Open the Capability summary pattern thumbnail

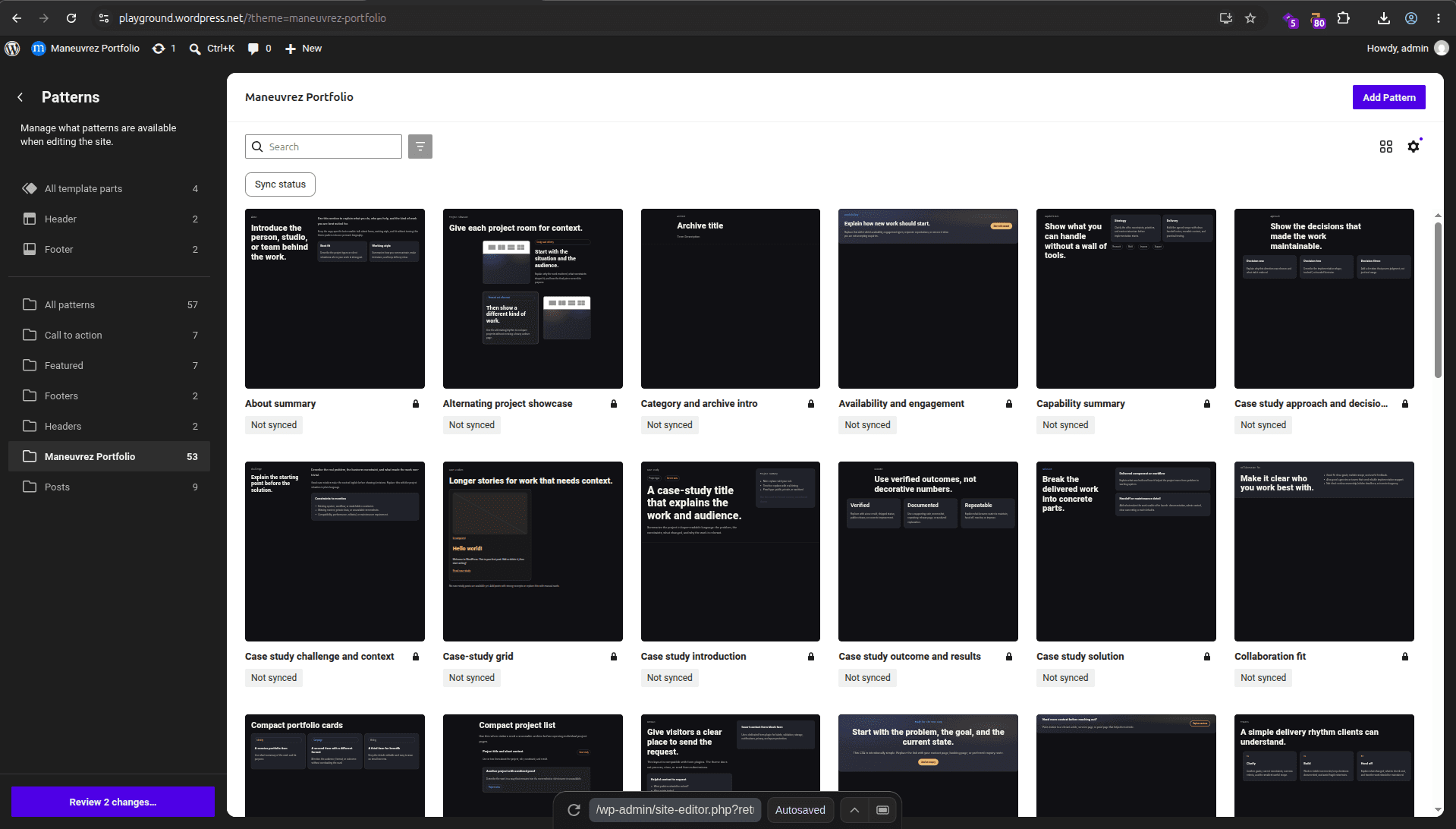pos(1126,298)
